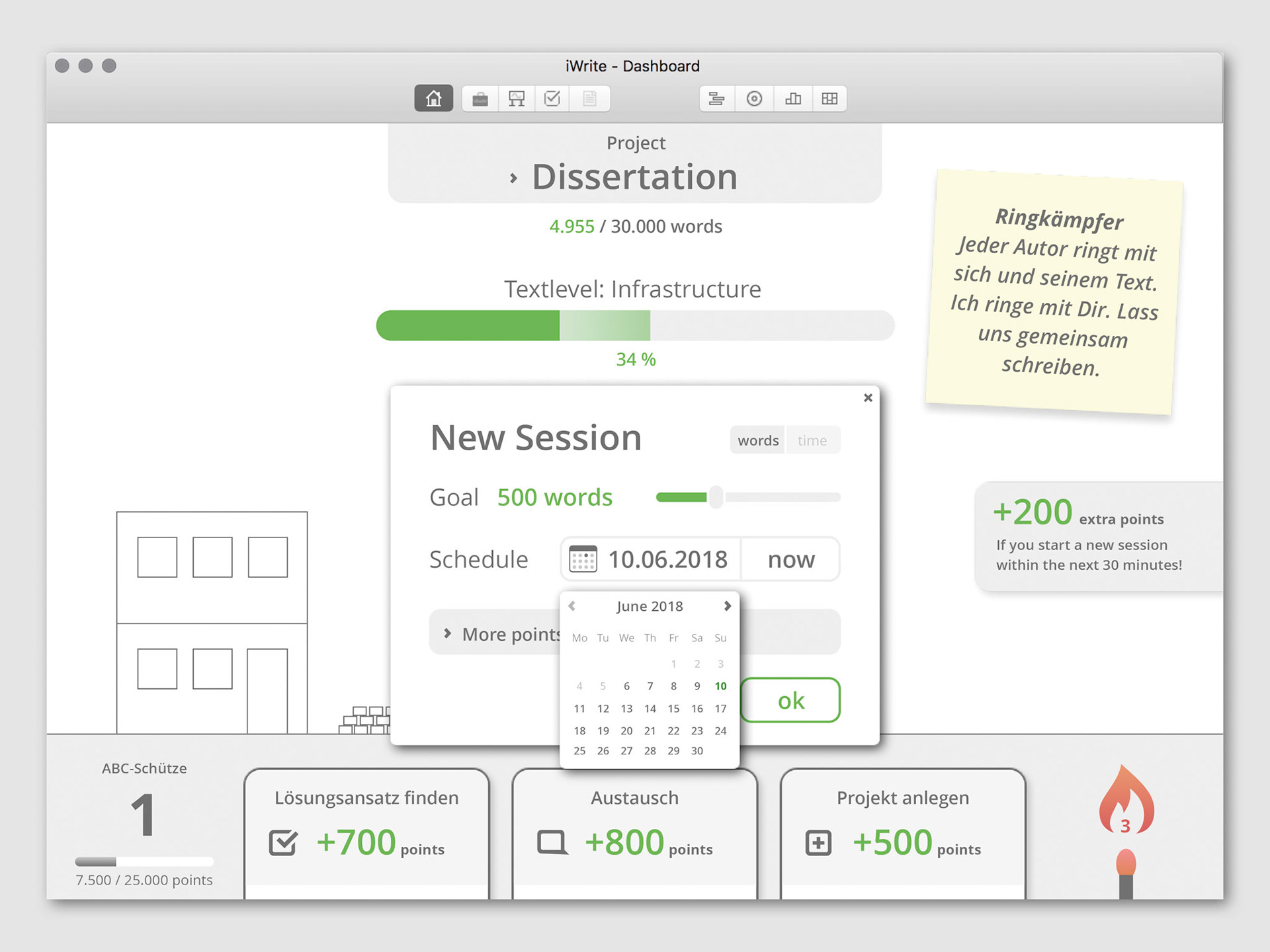Pick June 15 in the calendar
The image size is (1270, 952).
pyautogui.click(x=673, y=709)
